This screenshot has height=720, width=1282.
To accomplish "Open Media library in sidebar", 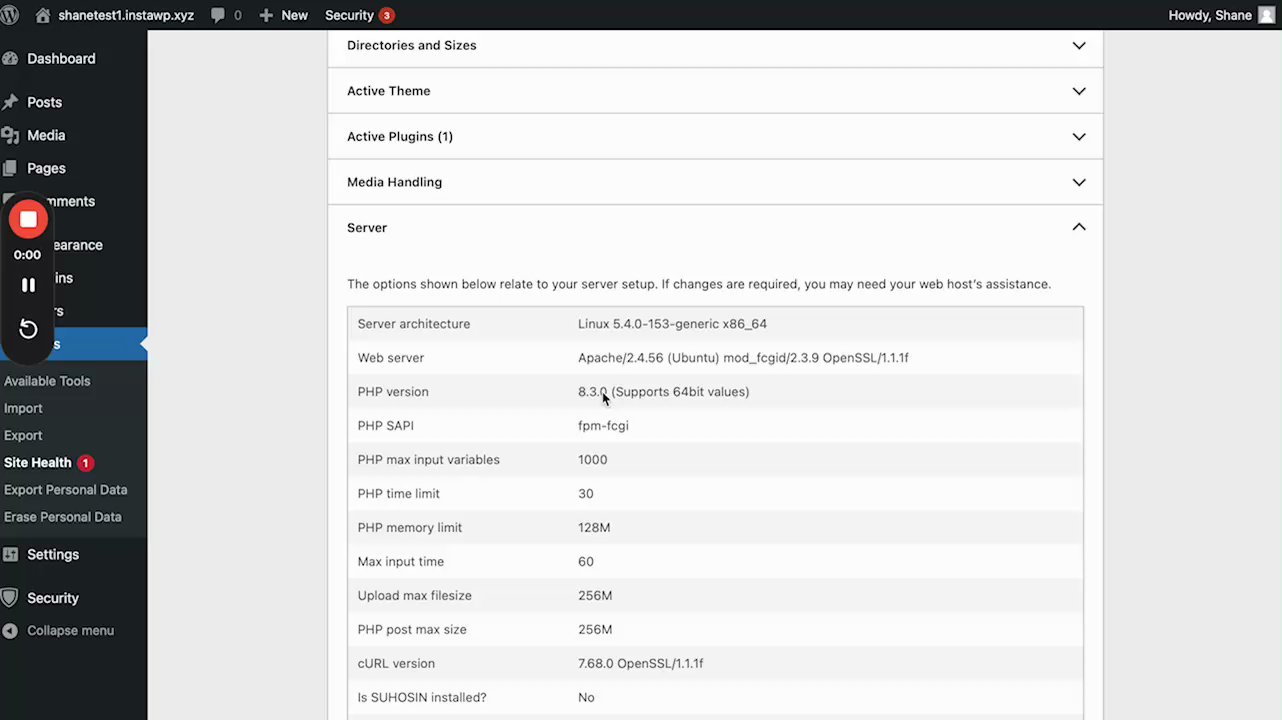I will 46,135.
